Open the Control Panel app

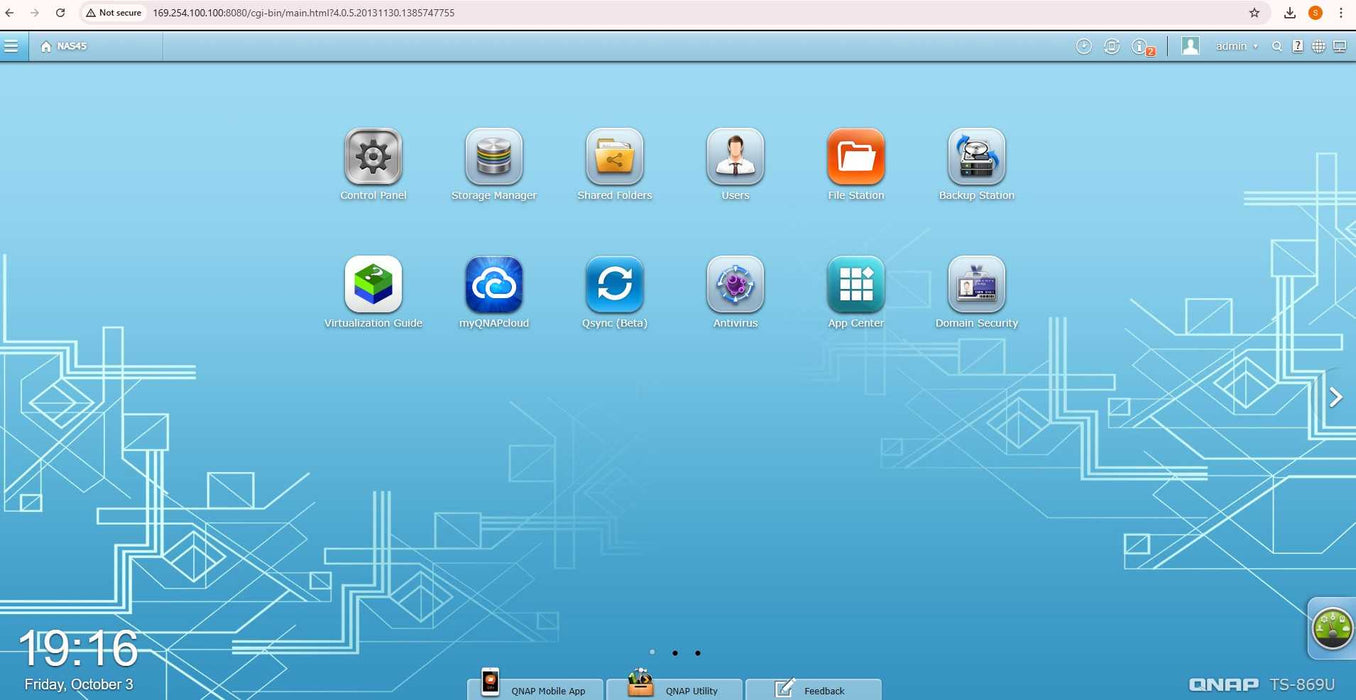[x=373, y=158]
